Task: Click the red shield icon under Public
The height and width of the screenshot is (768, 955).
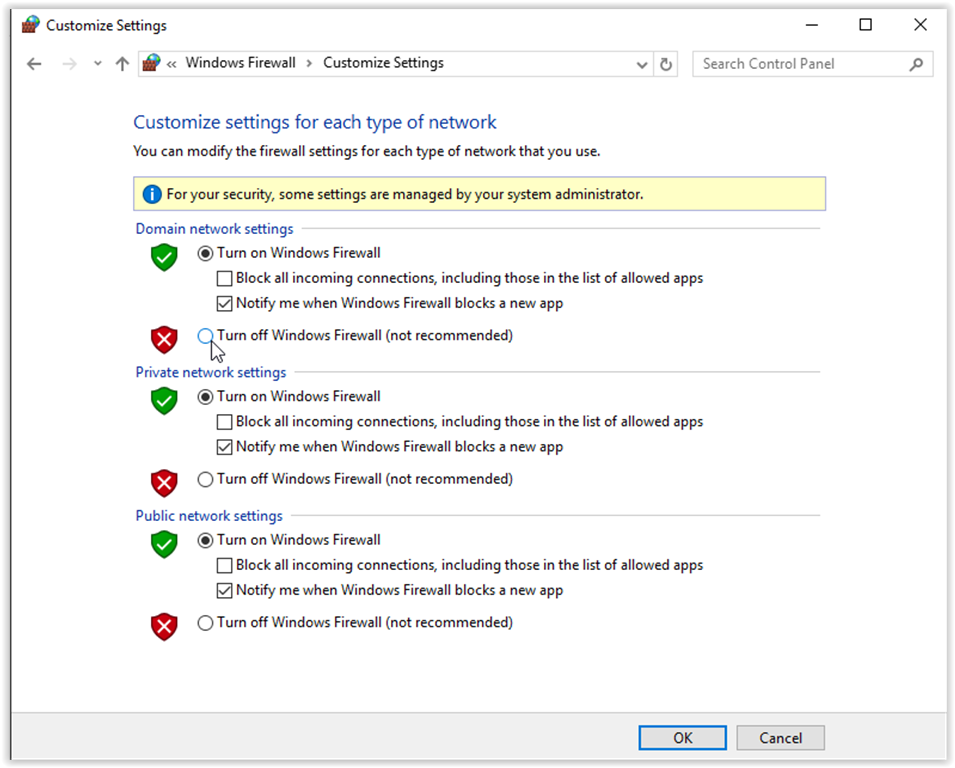Action: [x=164, y=627]
